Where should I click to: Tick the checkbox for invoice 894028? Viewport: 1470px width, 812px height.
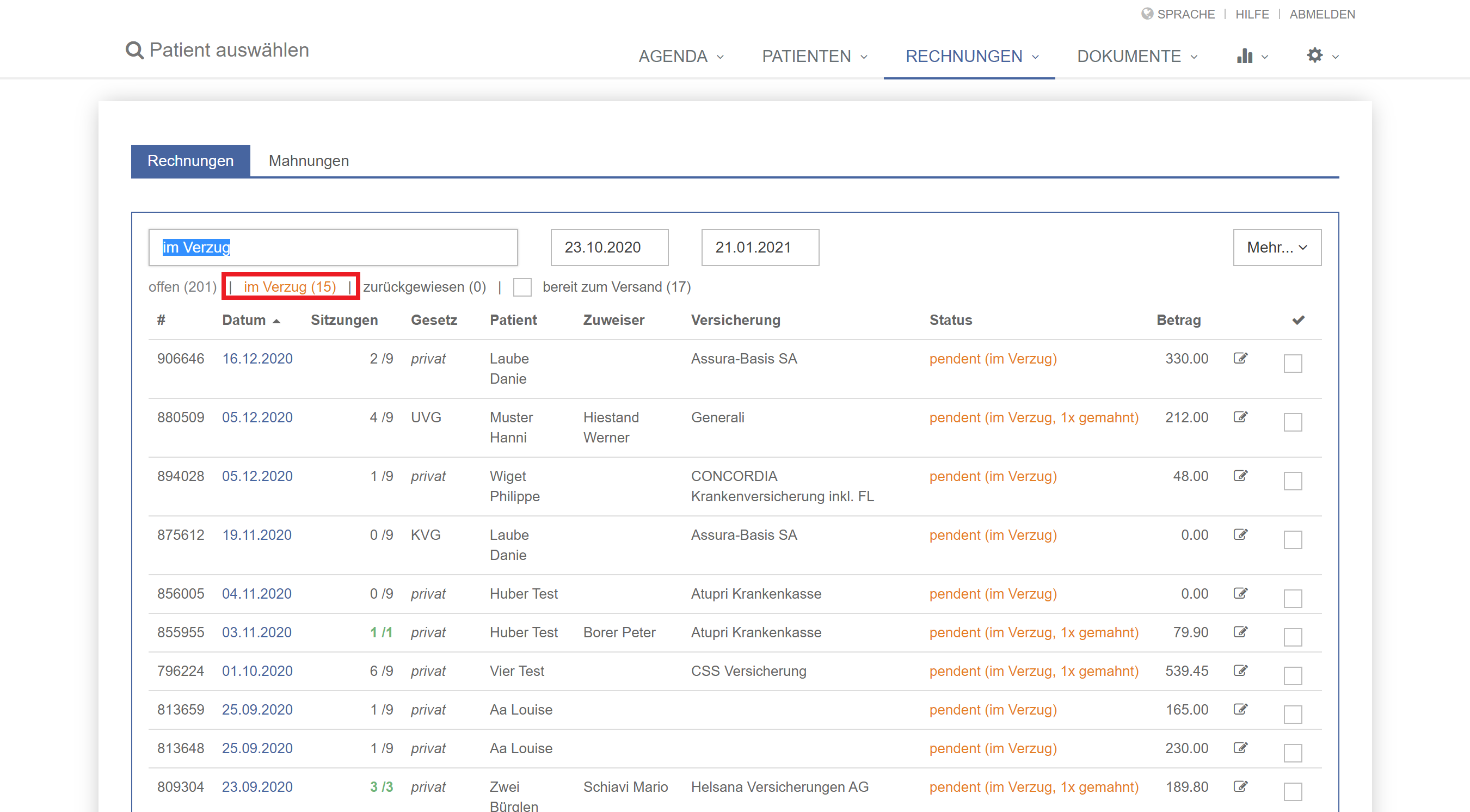tap(1293, 481)
